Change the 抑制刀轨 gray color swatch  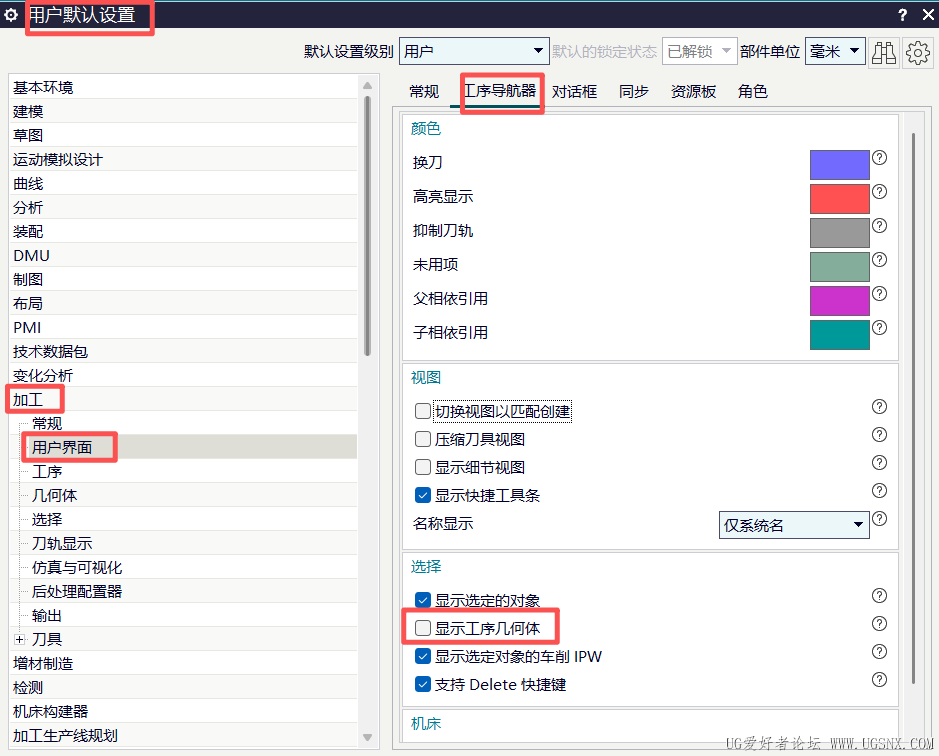[x=840, y=233]
